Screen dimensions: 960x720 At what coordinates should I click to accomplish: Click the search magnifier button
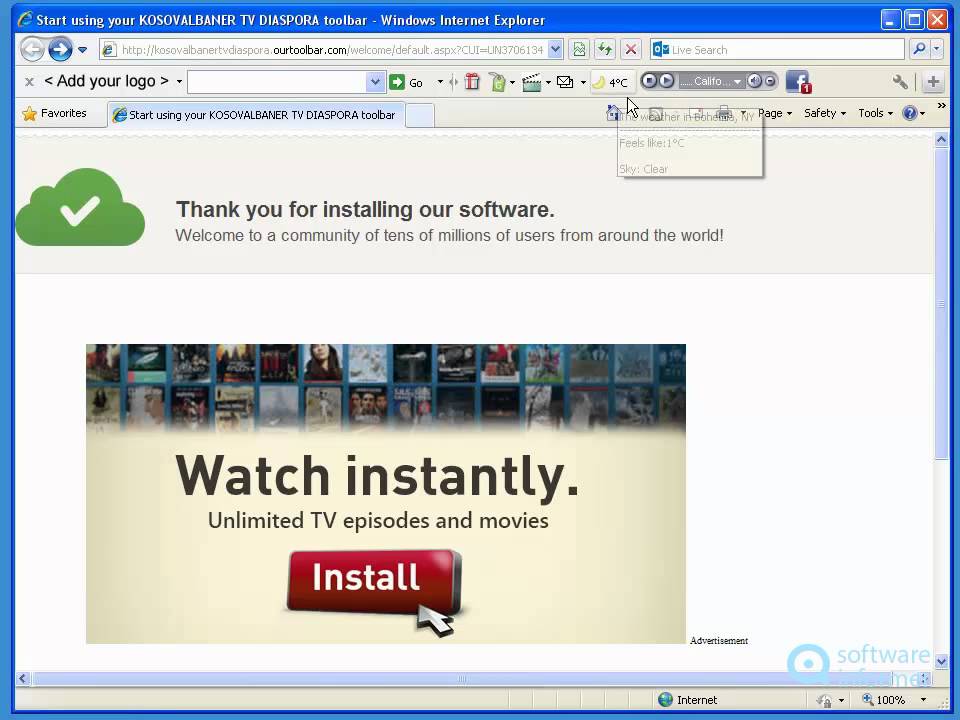[x=919, y=49]
